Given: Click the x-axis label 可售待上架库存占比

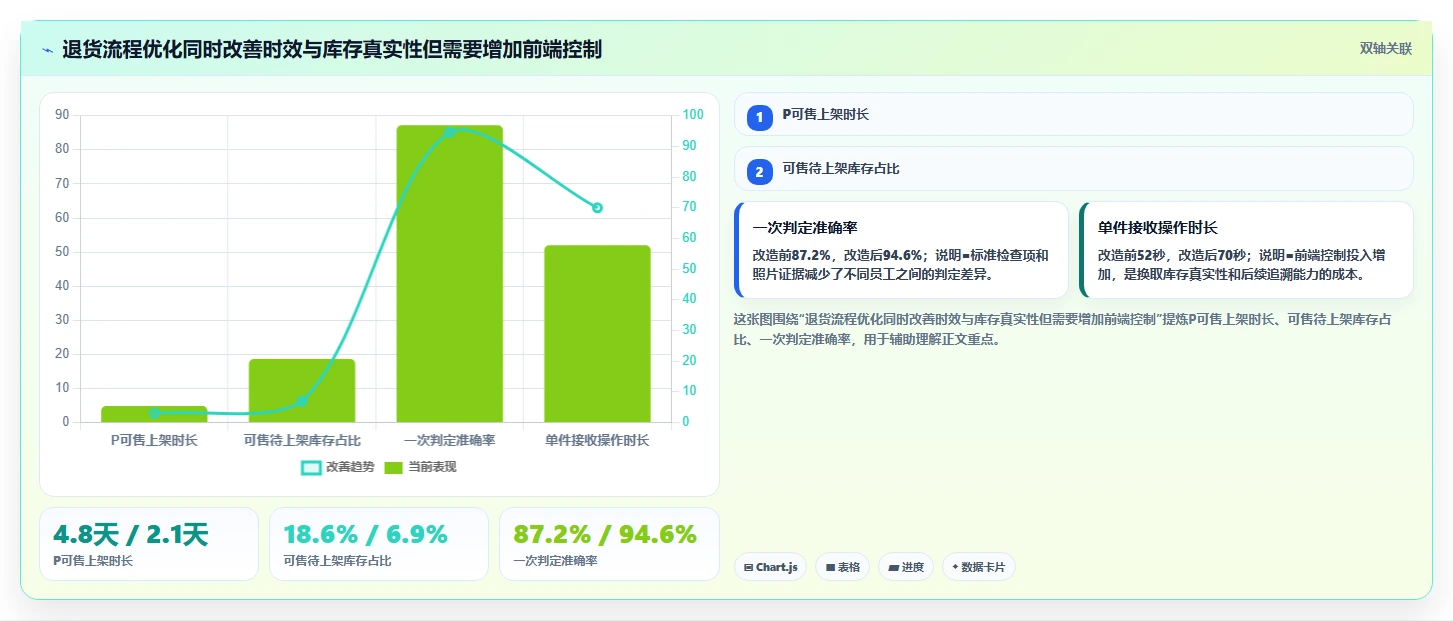Looking at the screenshot, I should 302,440.
